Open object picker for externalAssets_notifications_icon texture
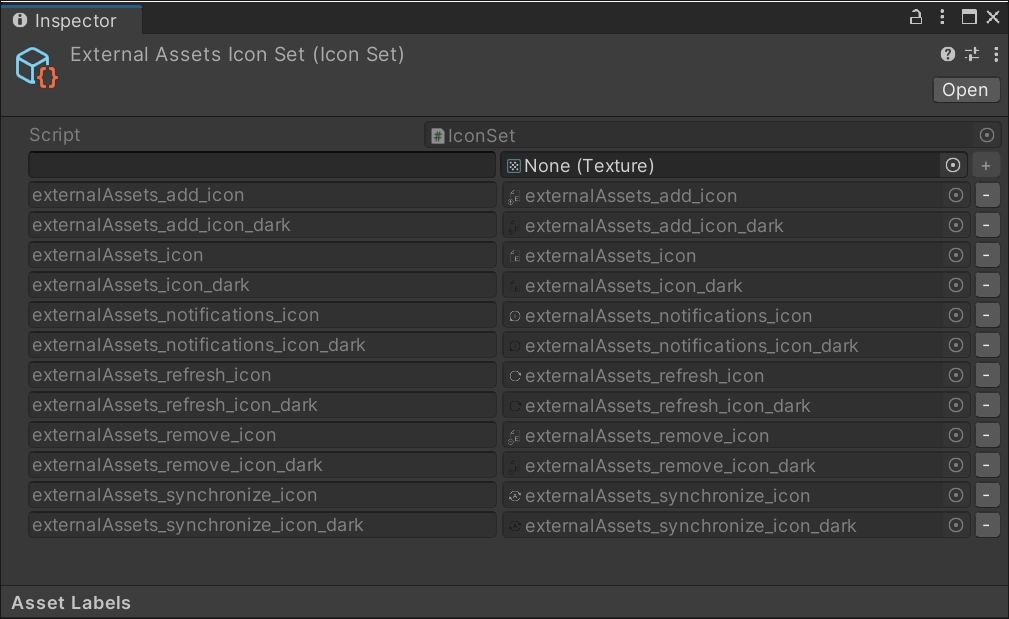Image resolution: width=1009 pixels, height=619 pixels. pyautogui.click(x=953, y=315)
